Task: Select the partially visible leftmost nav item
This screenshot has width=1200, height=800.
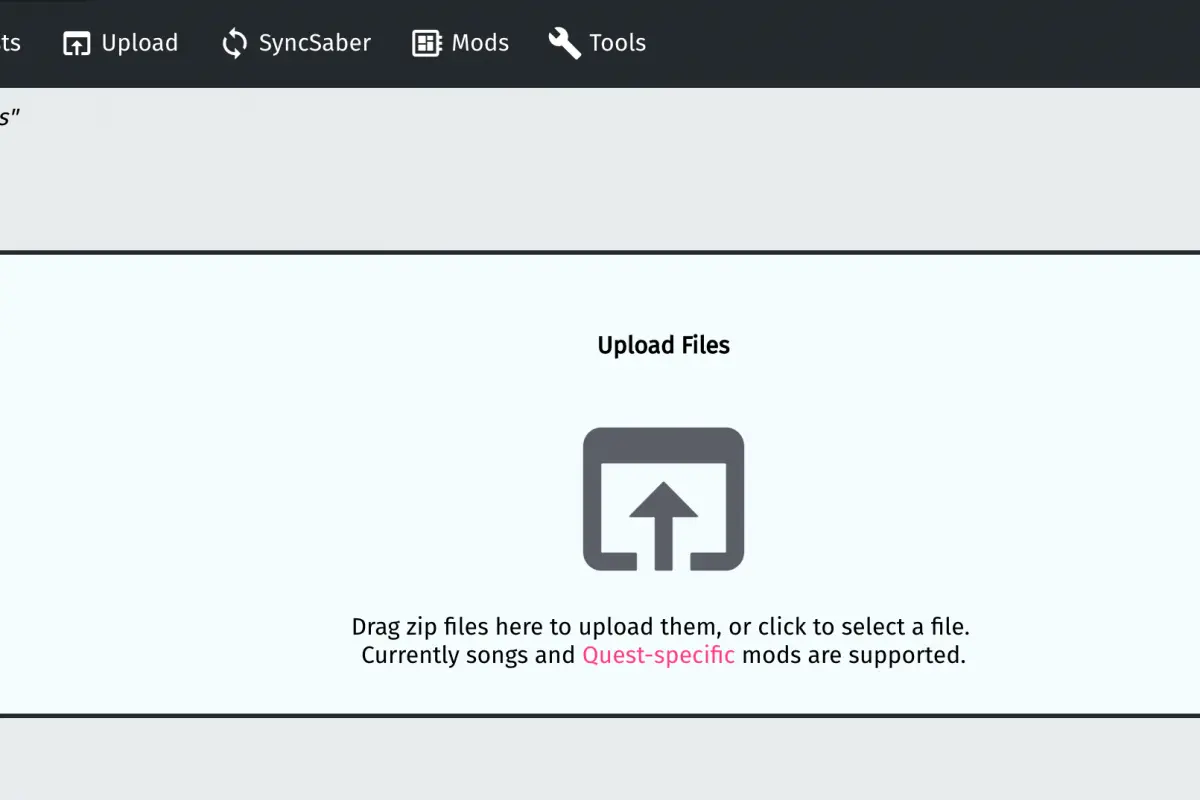Action: coord(10,43)
